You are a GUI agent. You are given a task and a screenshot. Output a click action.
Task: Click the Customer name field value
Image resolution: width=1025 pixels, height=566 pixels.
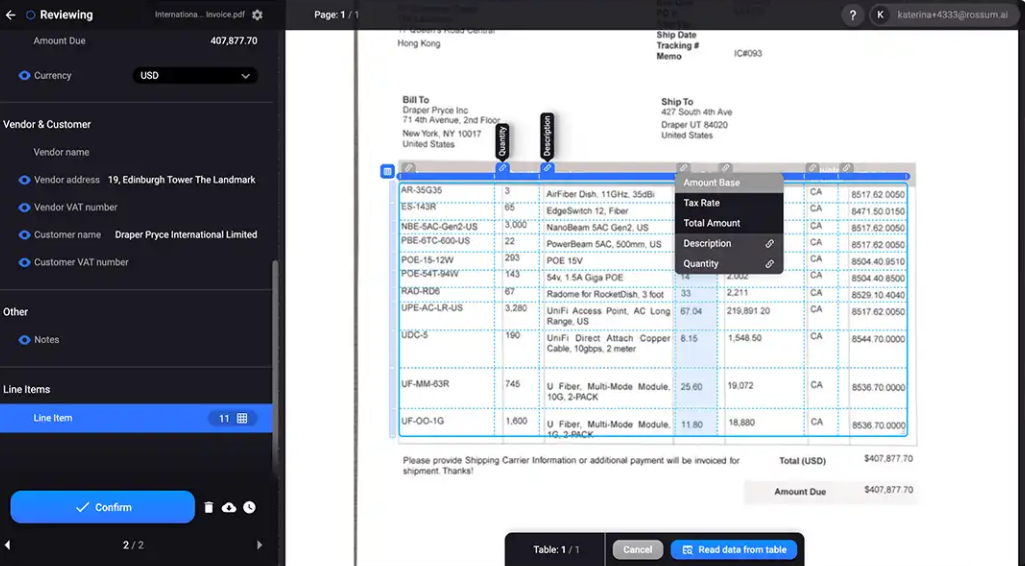(x=186, y=235)
